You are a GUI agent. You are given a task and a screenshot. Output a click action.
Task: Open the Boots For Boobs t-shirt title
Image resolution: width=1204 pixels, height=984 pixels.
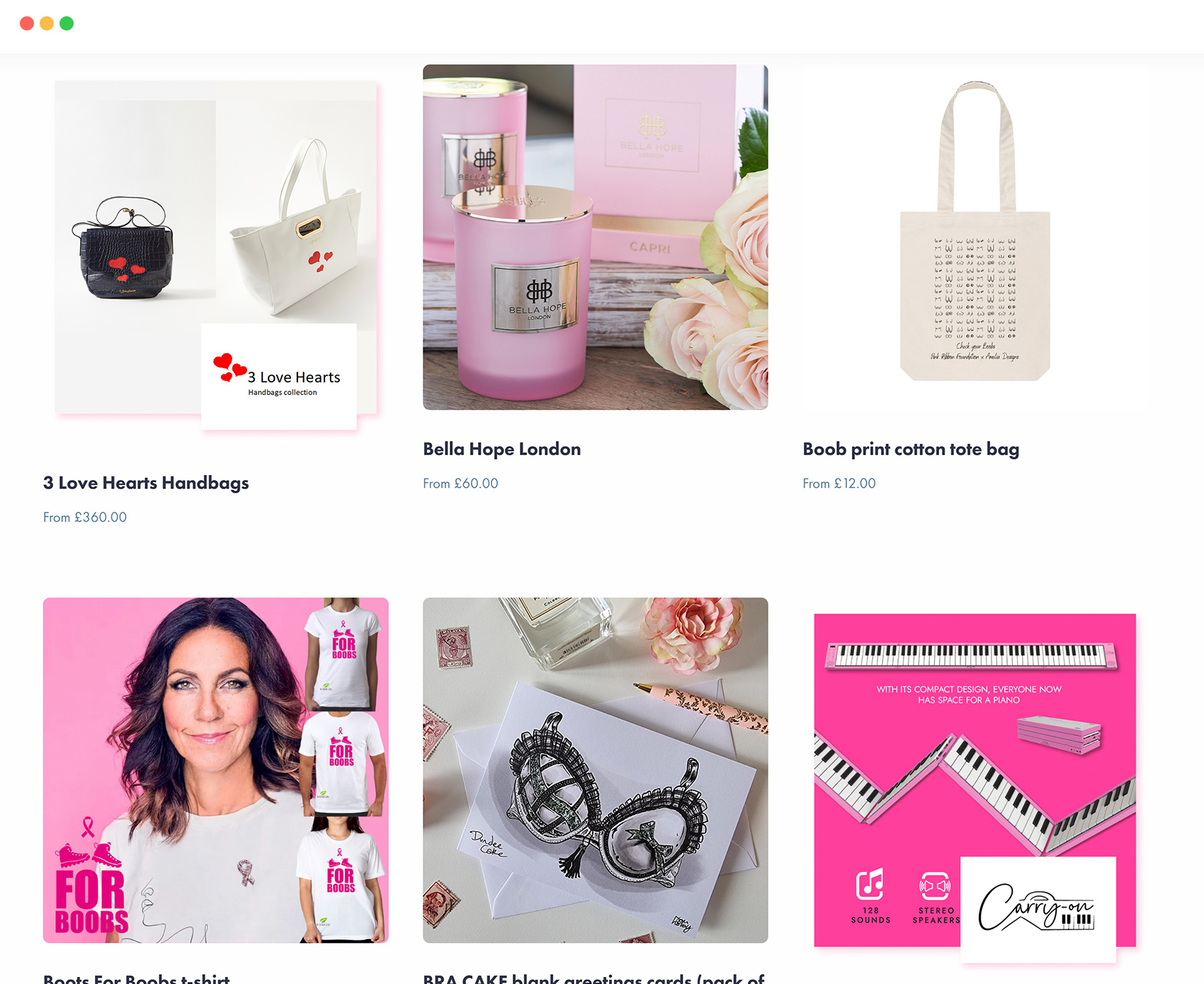coord(137,978)
